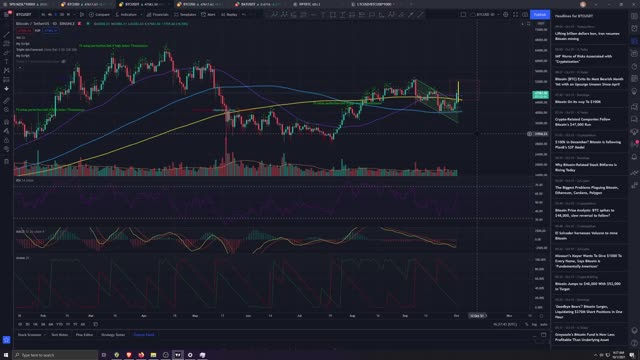Open the Text Notes tab
This screenshot has height=360, width=640.
tap(60, 335)
